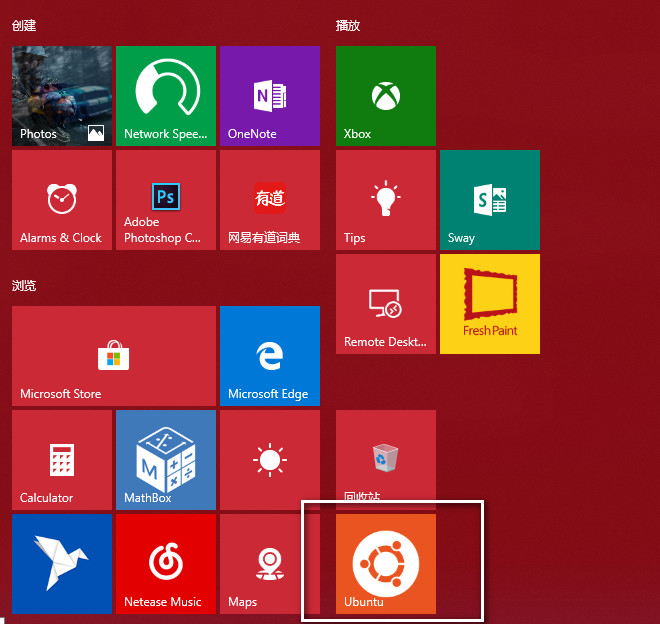This screenshot has width=660, height=624.
Task: Launch the Ubuntu tile
Action: [385, 564]
